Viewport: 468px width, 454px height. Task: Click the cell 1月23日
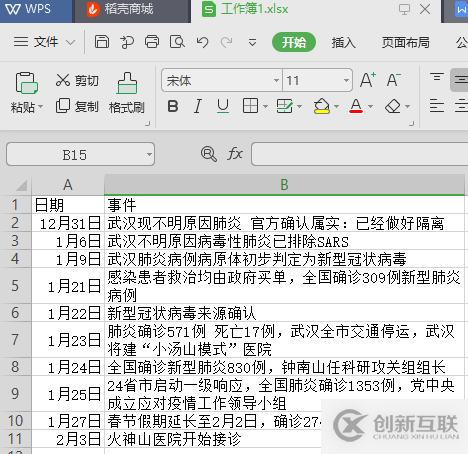(68, 340)
